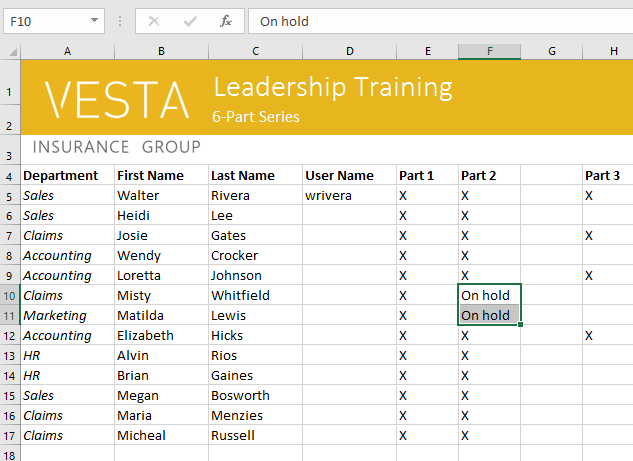Click the Enter checkmark icon in formula bar
Viewport: 633px width, 461px height.
click(190, 21)
